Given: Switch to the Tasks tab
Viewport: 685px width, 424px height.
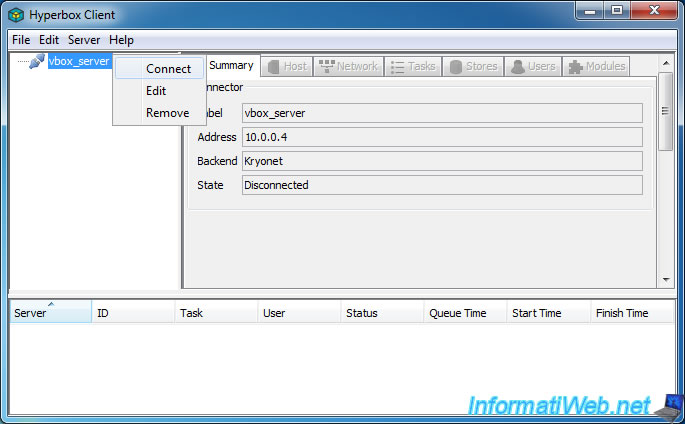Looking at the screenshot, I should coord(413,66).
